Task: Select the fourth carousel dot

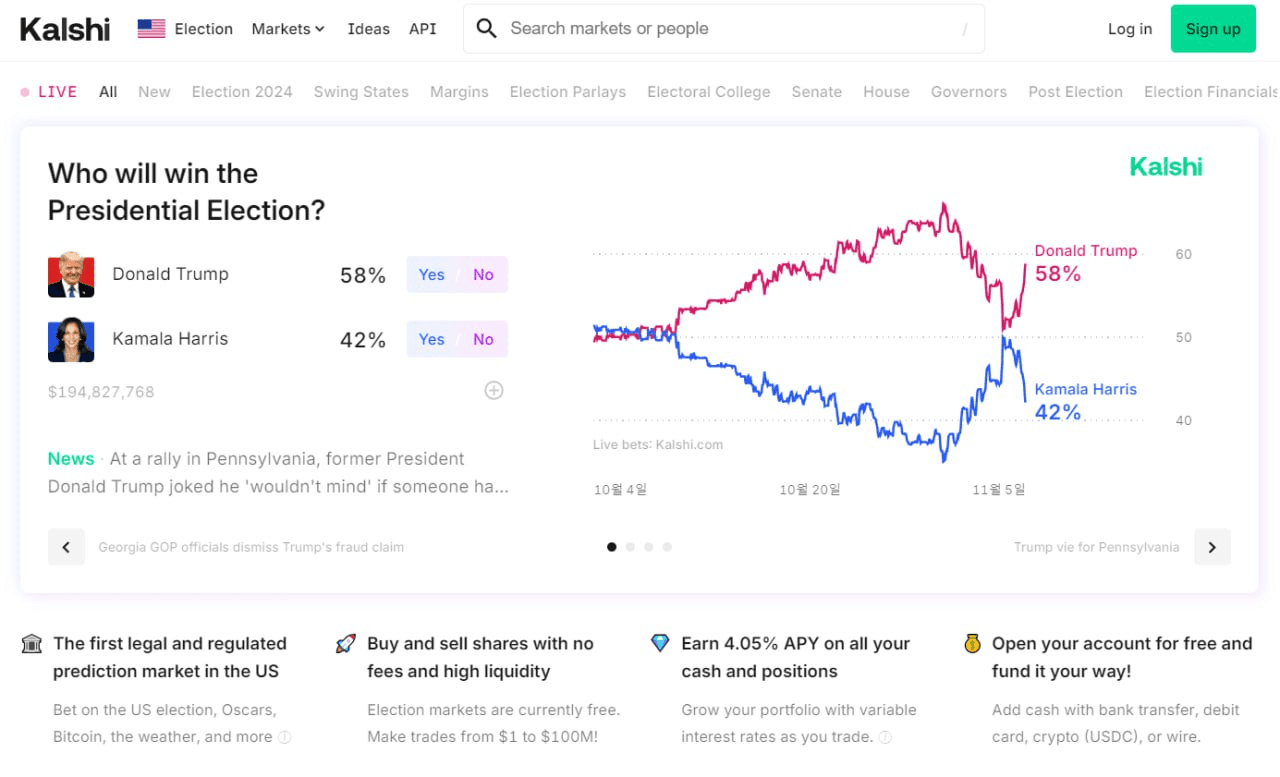Action: [x=667, y=547]
